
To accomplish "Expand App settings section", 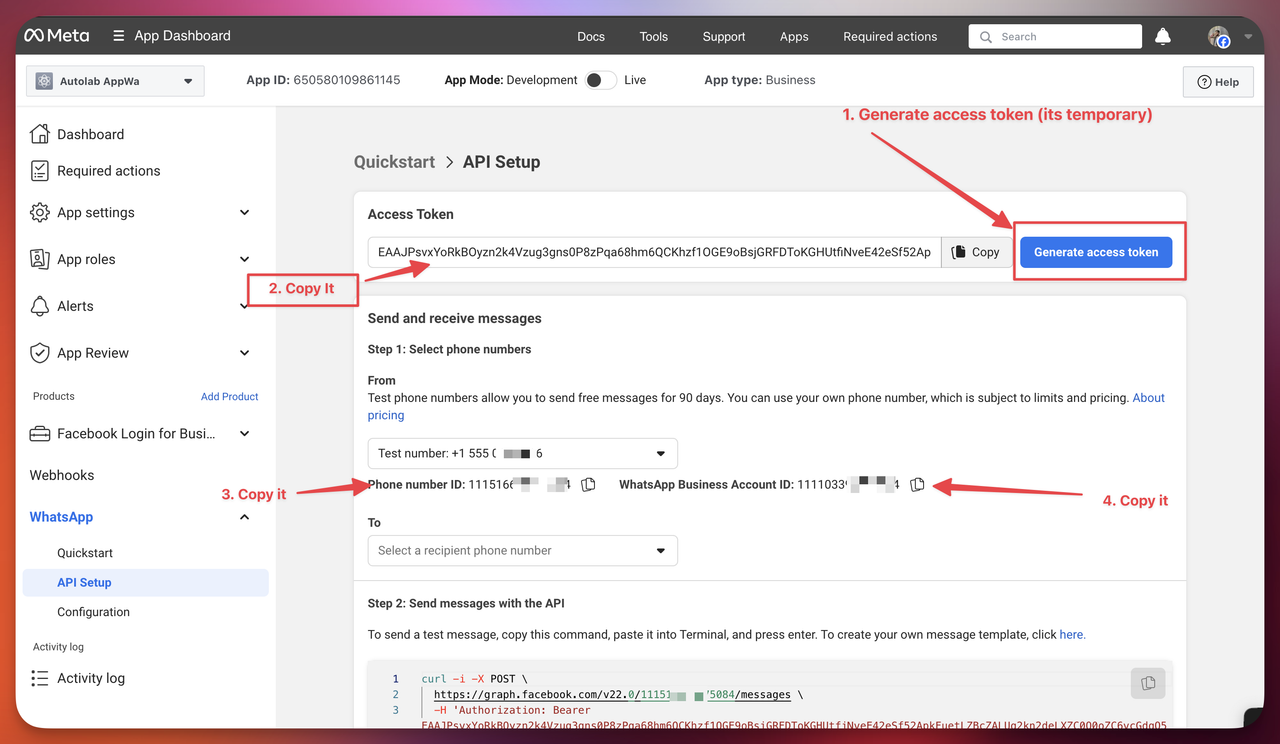I will tap(245, 212).
